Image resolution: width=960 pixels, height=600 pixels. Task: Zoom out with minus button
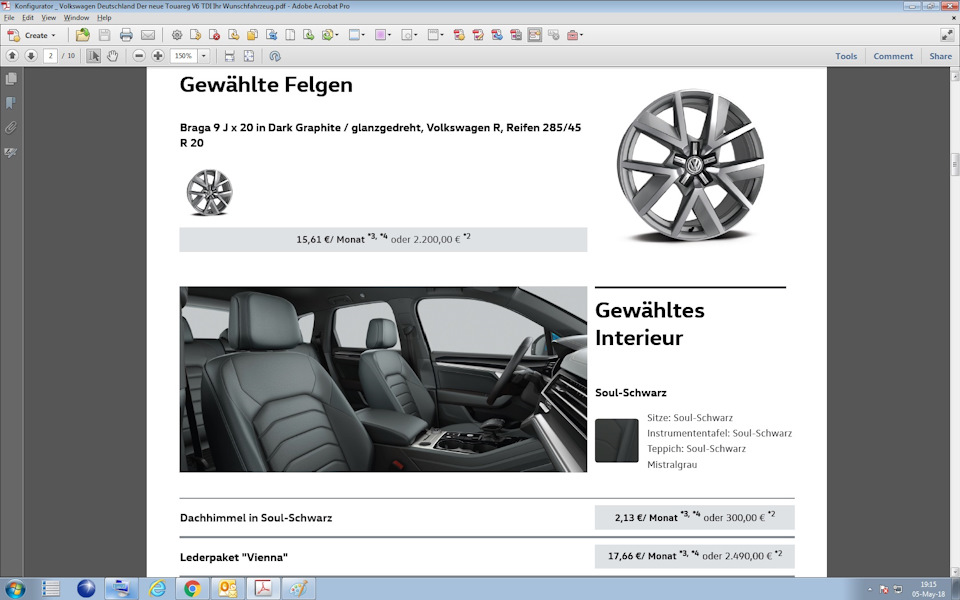click(x=139, y=56)
